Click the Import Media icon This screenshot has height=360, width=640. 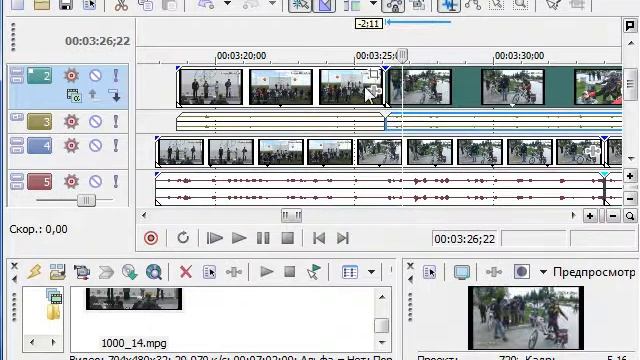[58, 272]
